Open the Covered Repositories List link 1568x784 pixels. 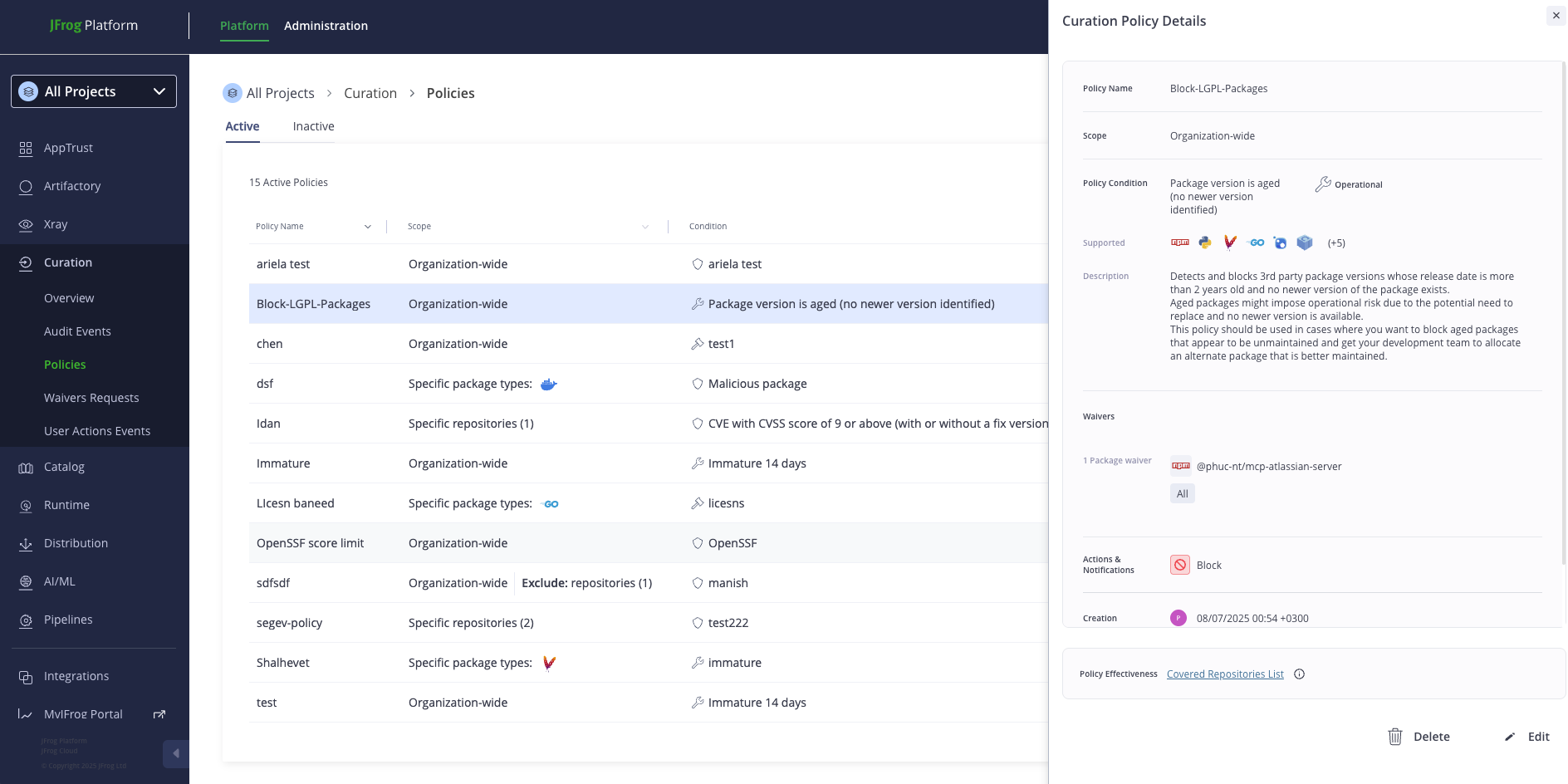pos(1224,674)
